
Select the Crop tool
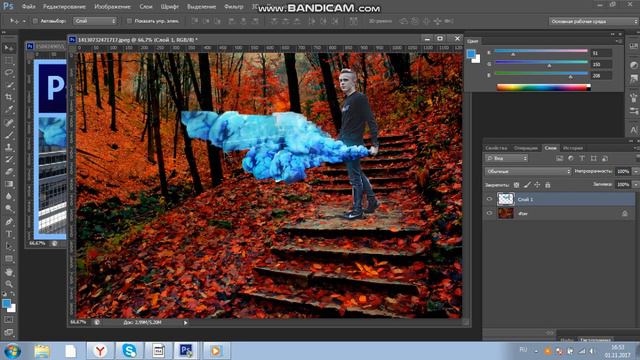tap(9, 97)
